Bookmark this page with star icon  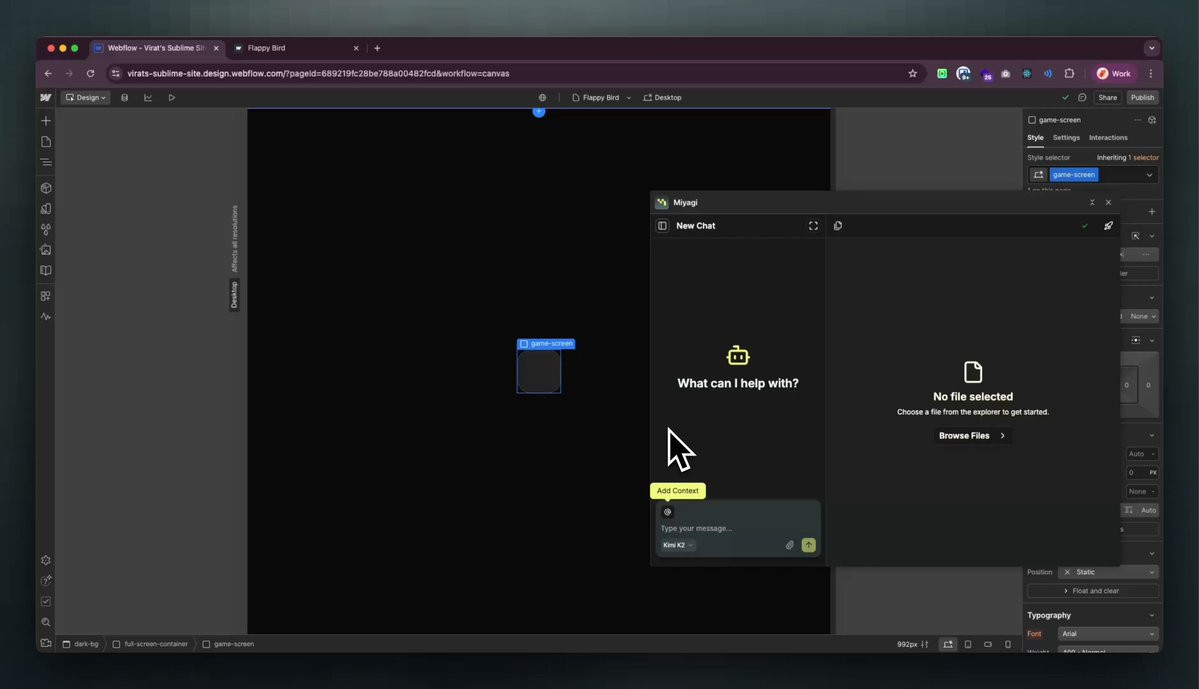pos(912,73)
